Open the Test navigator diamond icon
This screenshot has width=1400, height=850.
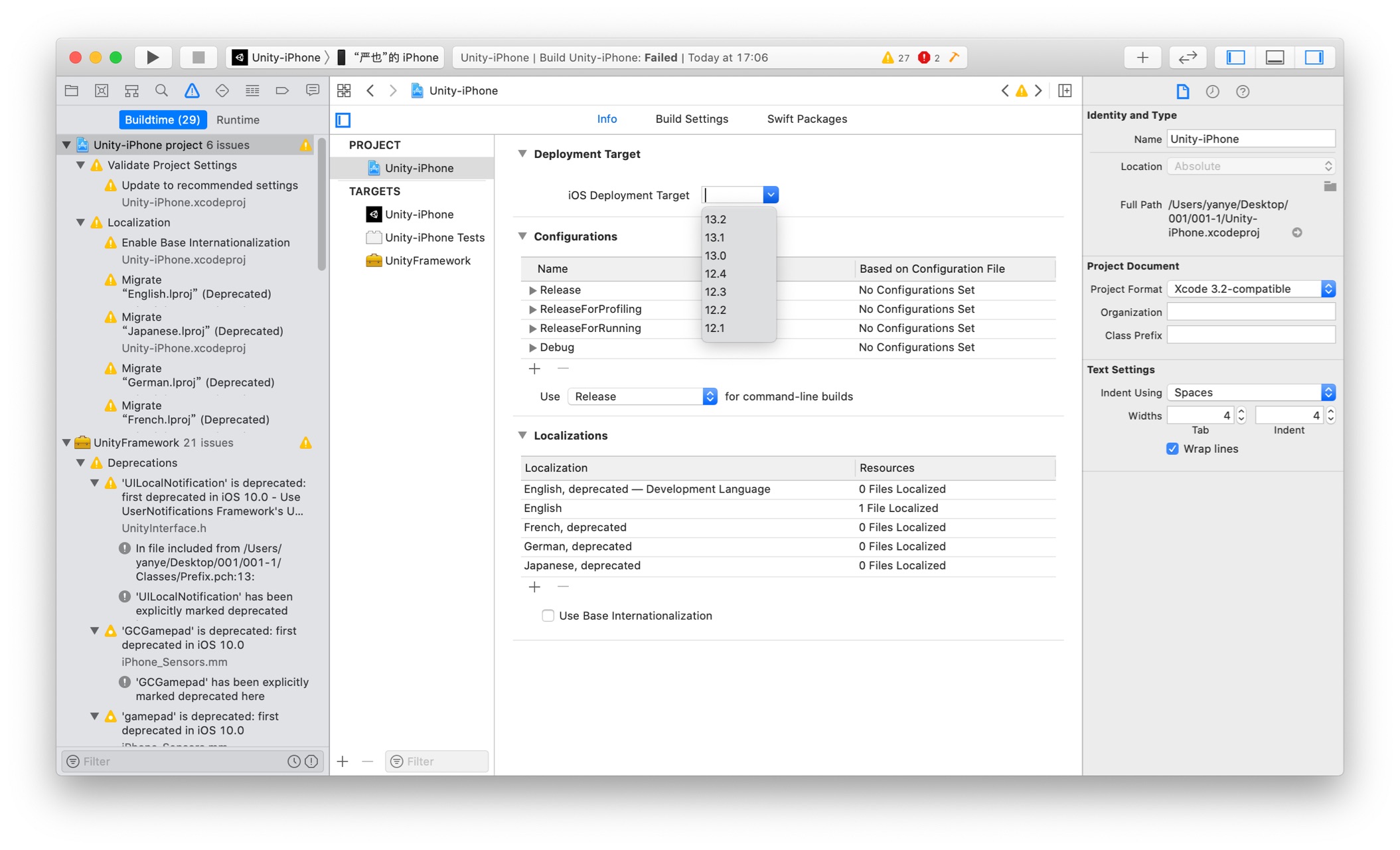pyautogui.click(x=222, y=91)
